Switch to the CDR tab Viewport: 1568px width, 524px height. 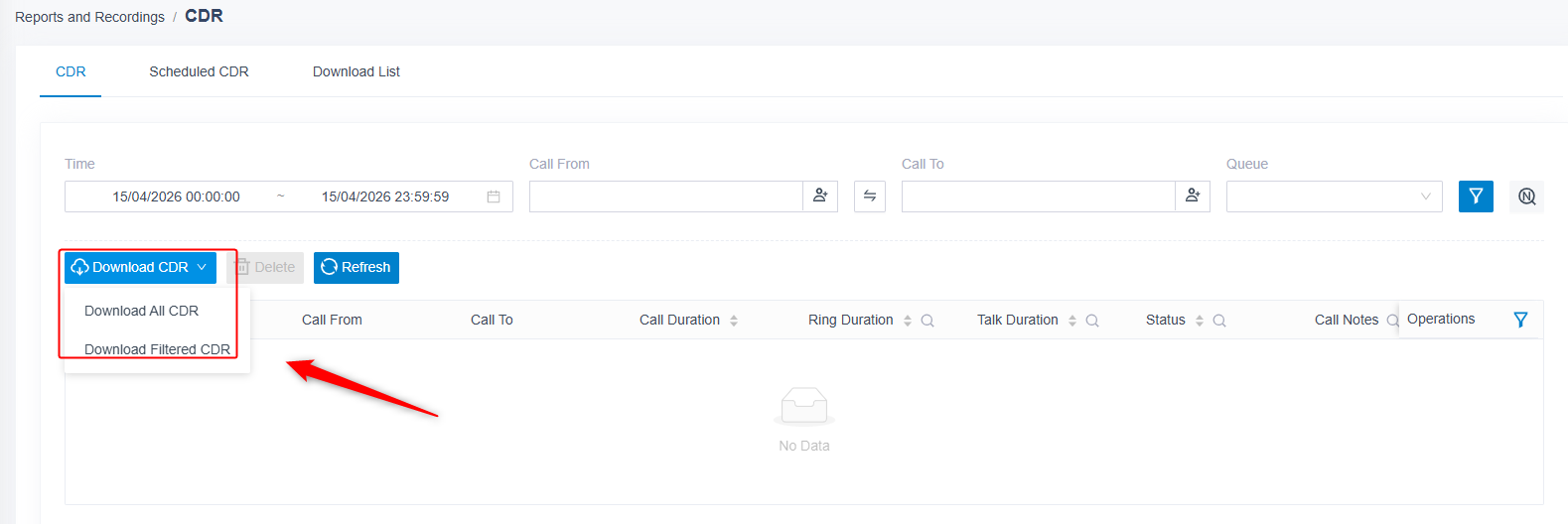(71, 71)
